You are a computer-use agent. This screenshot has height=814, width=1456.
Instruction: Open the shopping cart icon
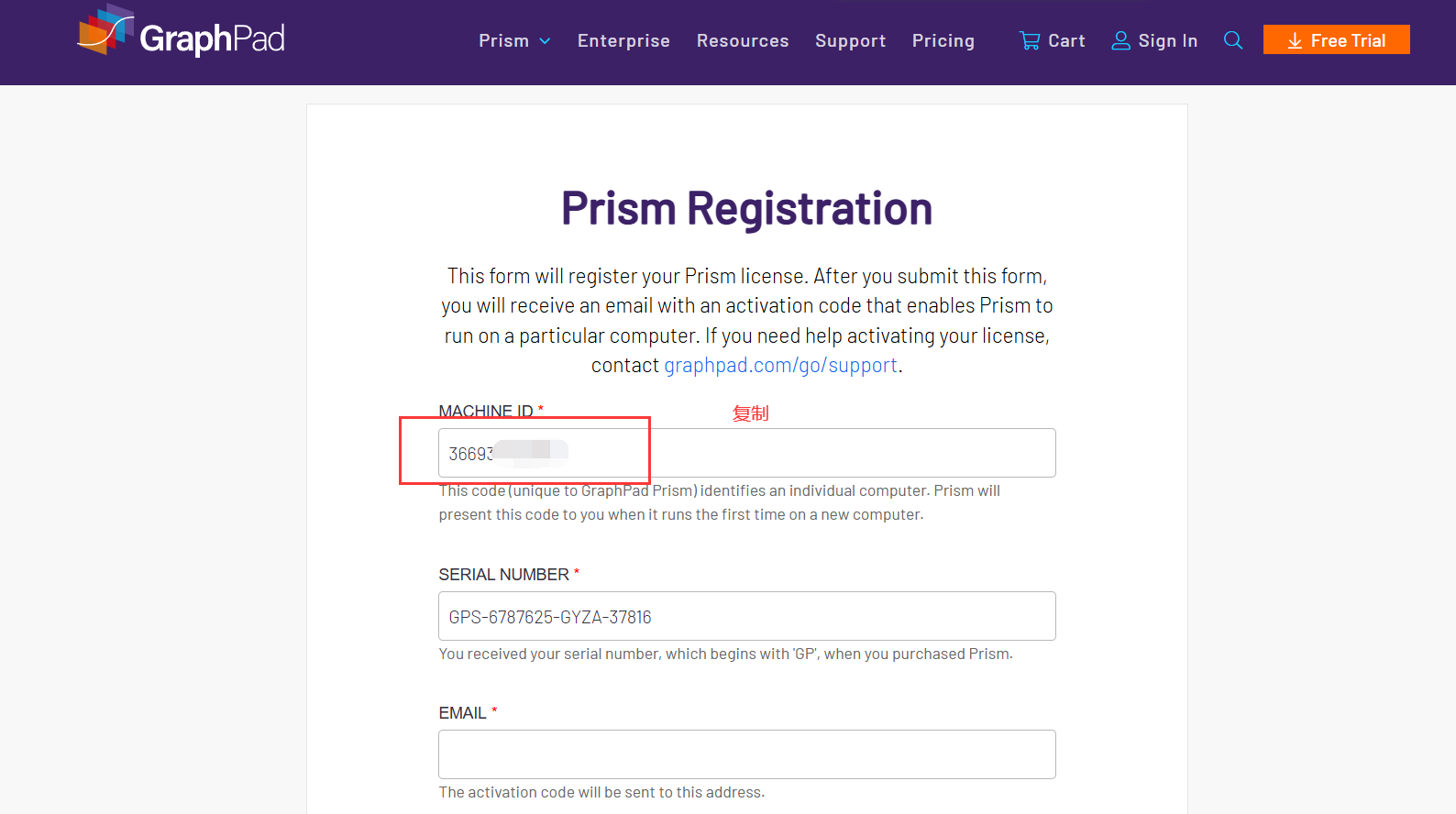pyautogui.click(x=1030, y=41)
